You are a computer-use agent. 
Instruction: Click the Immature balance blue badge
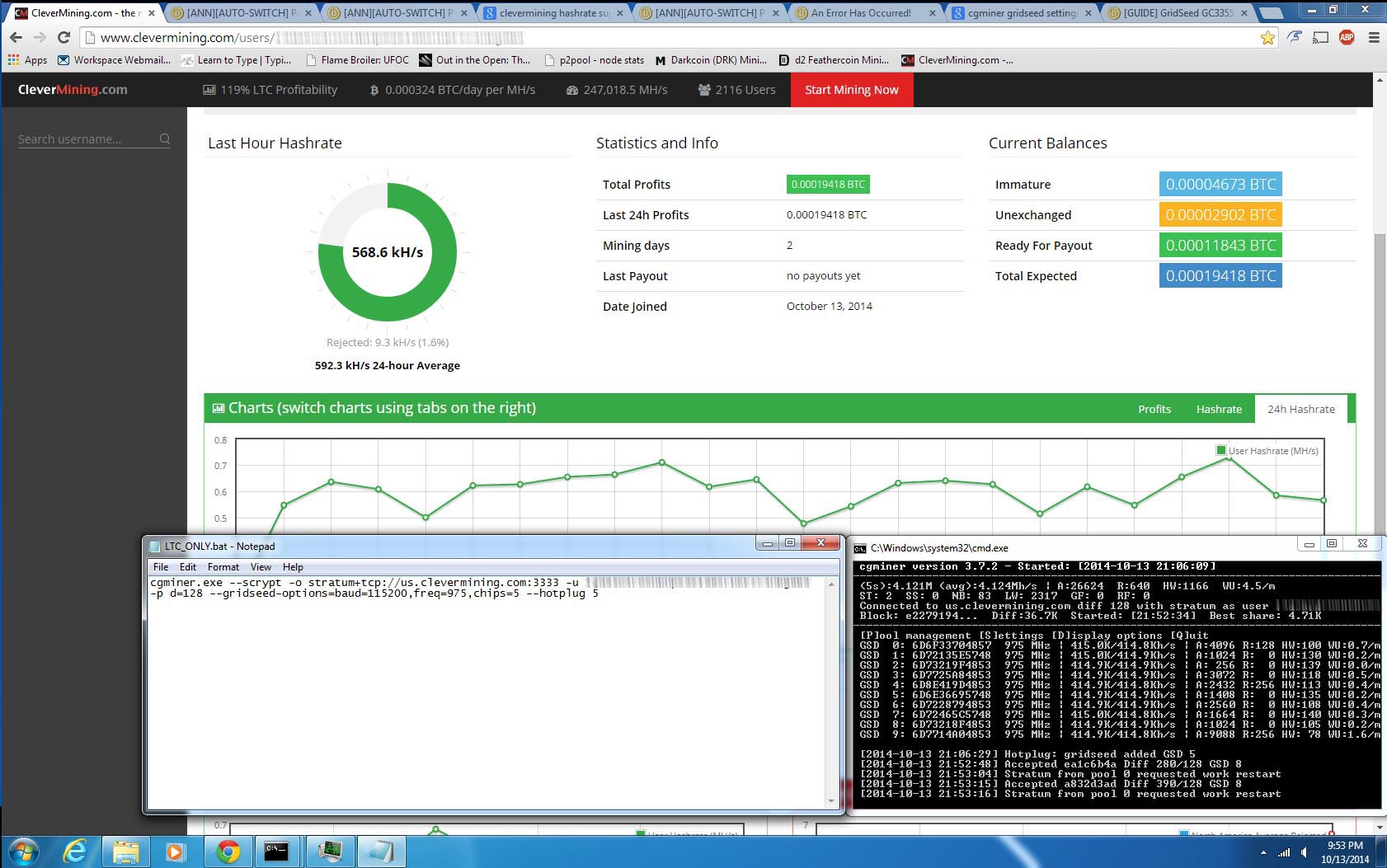[x=1220, y=185]
